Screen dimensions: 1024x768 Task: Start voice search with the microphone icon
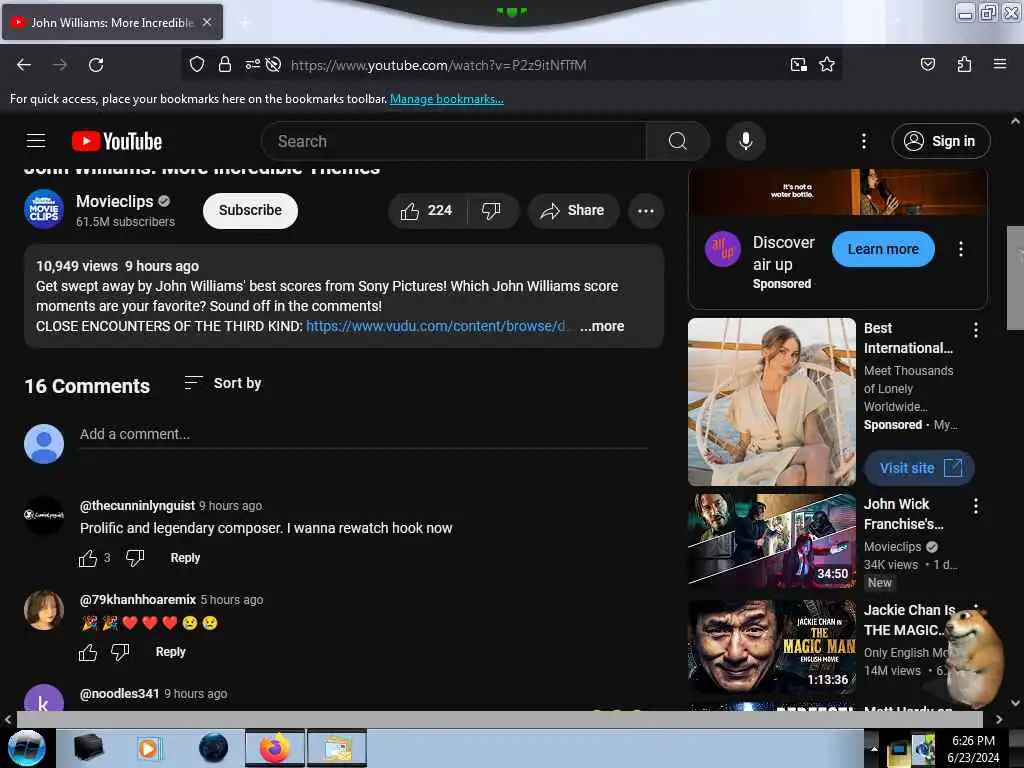[745, 141]
